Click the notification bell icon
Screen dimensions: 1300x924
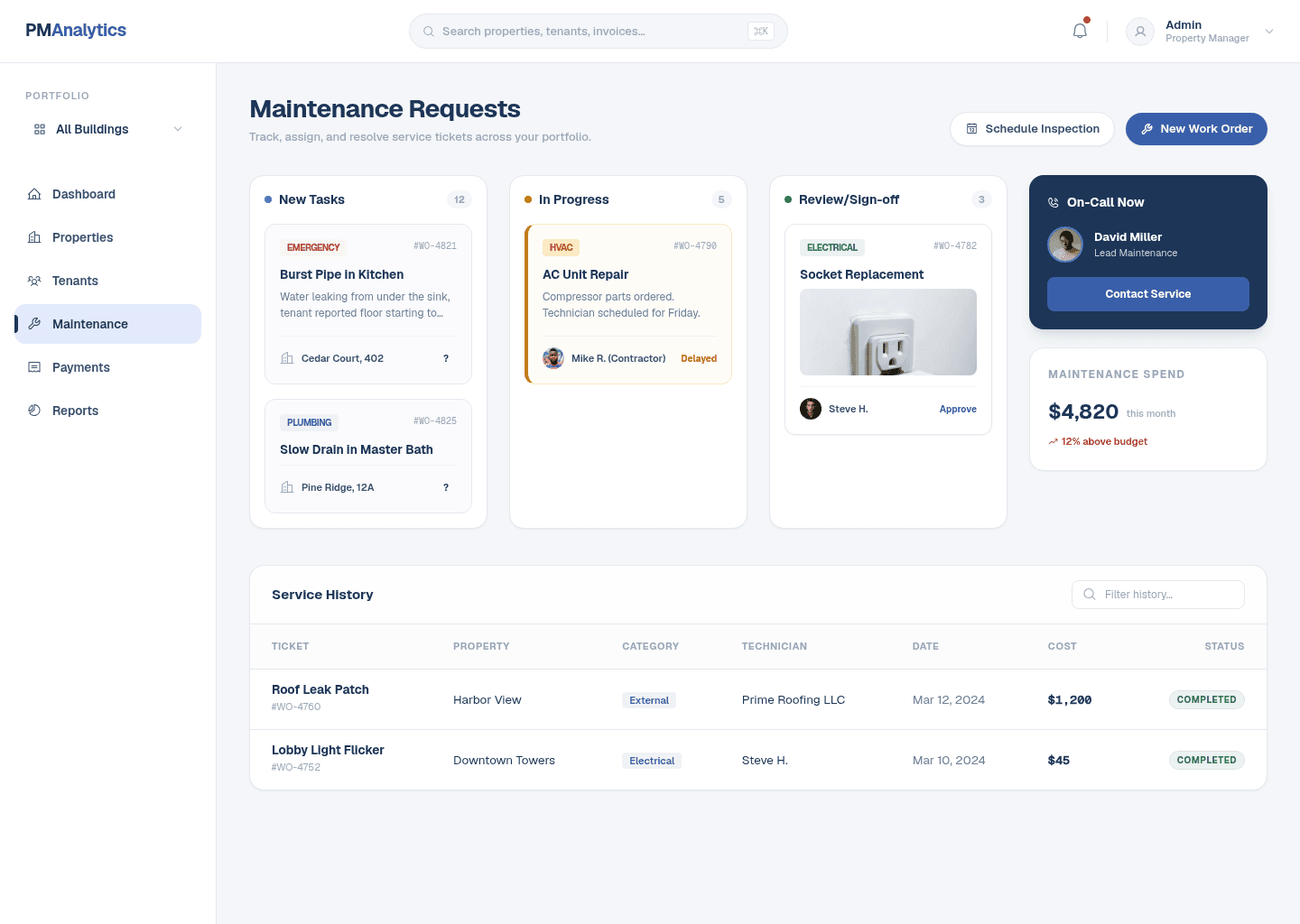[1080, 31]
